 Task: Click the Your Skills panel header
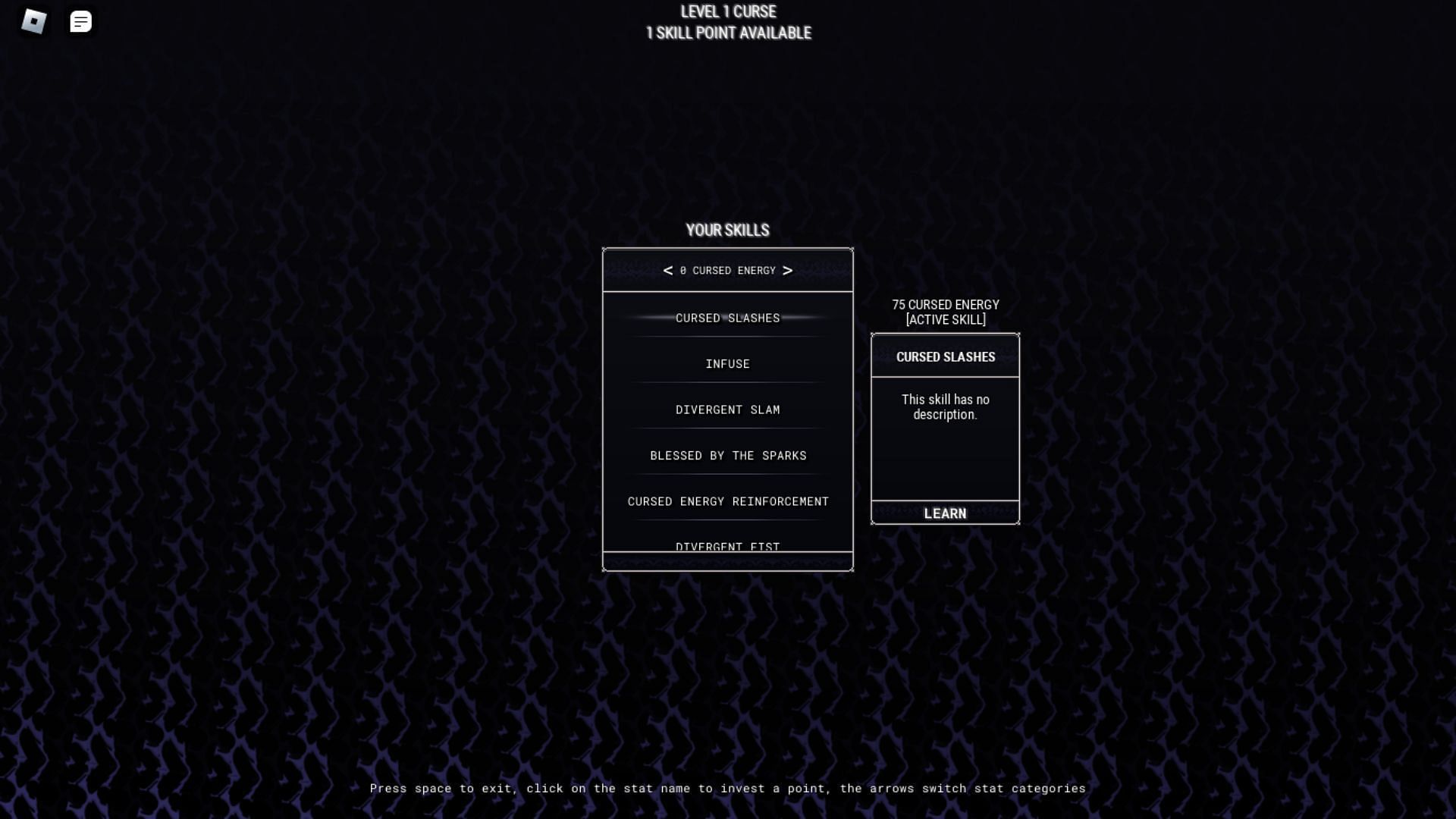click(x=727, y=229)
